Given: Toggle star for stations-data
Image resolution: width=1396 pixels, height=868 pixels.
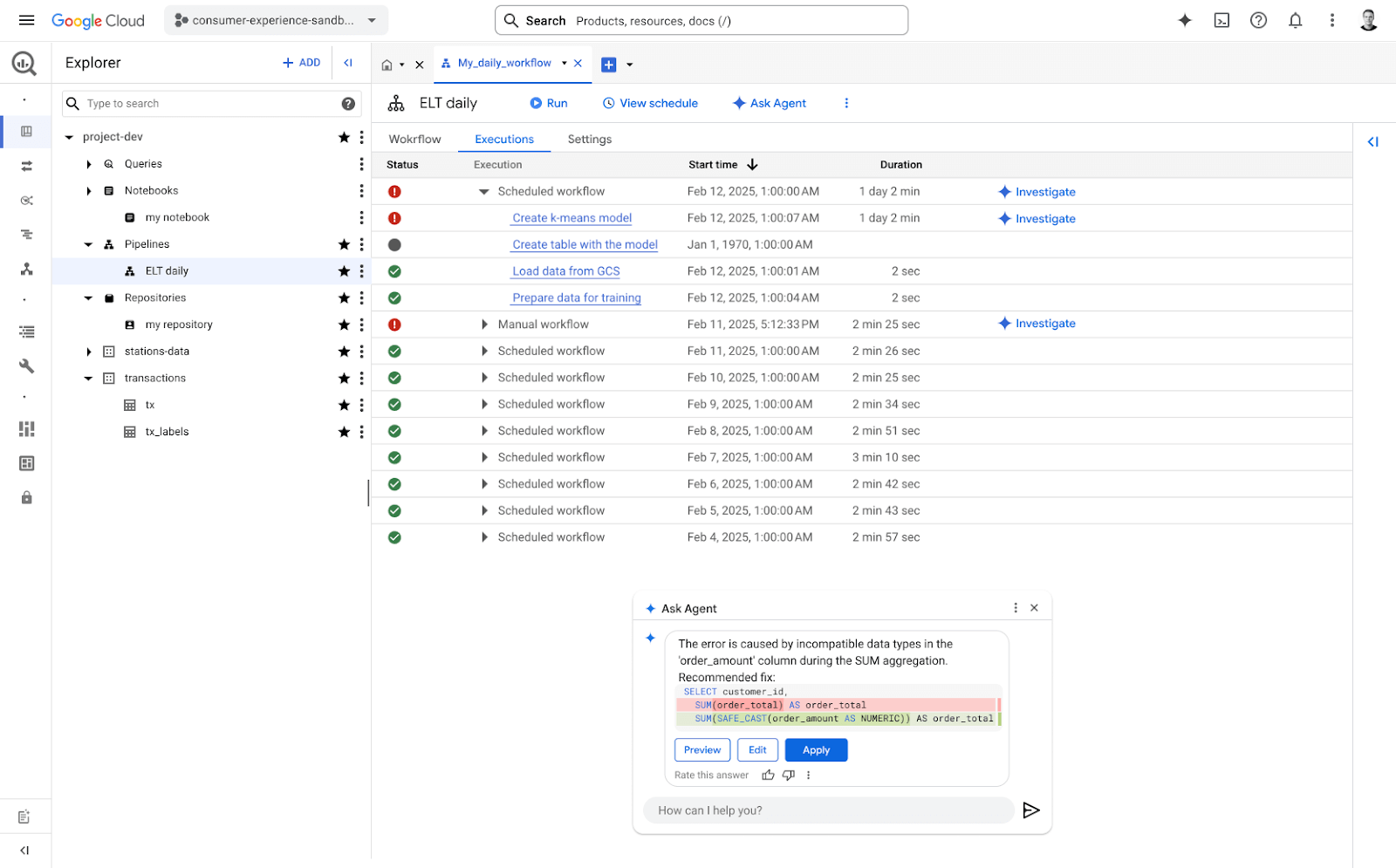Looking at the screenshot, I should (344, 352).
